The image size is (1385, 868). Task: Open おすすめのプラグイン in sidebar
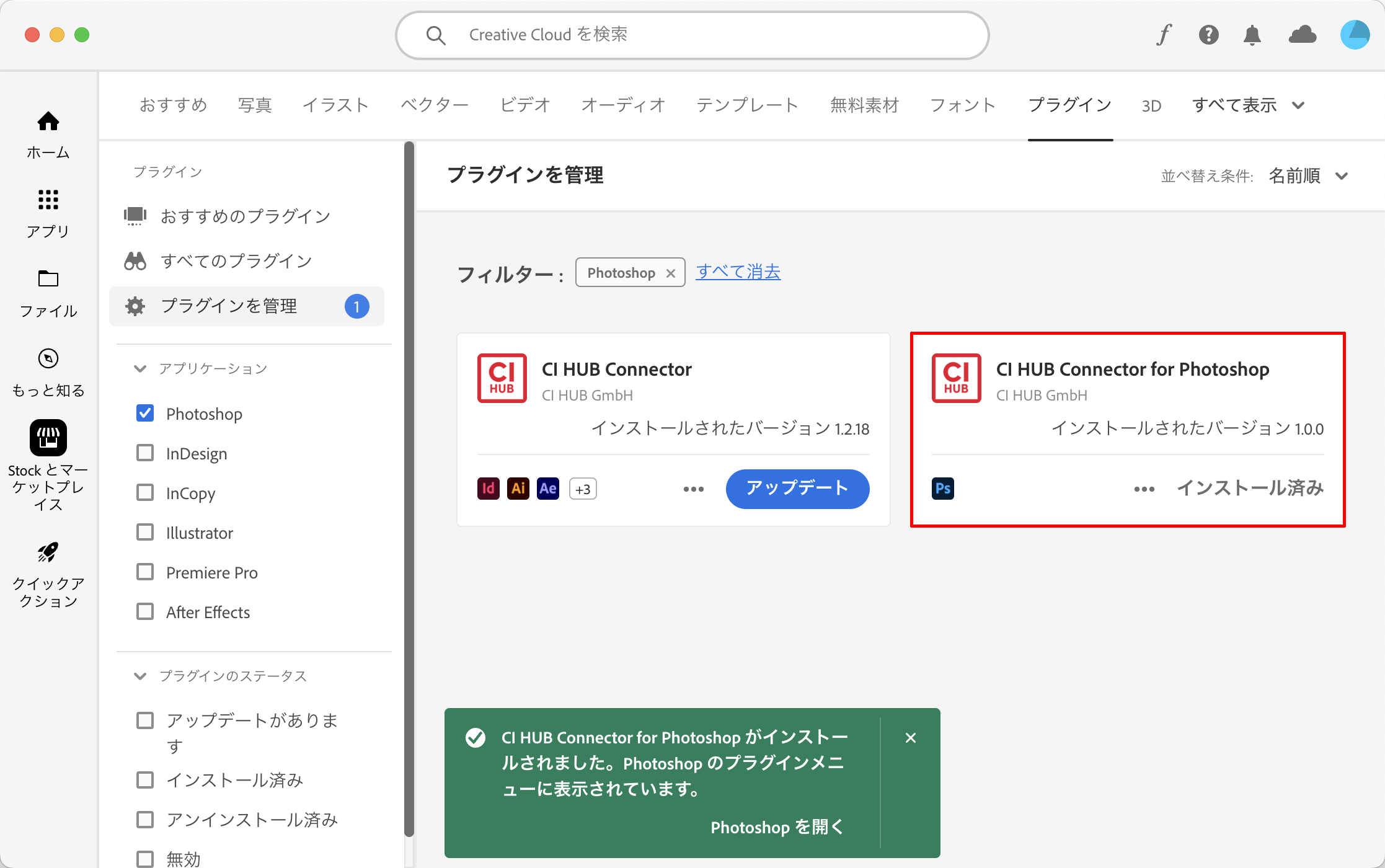tap(247, 216)
